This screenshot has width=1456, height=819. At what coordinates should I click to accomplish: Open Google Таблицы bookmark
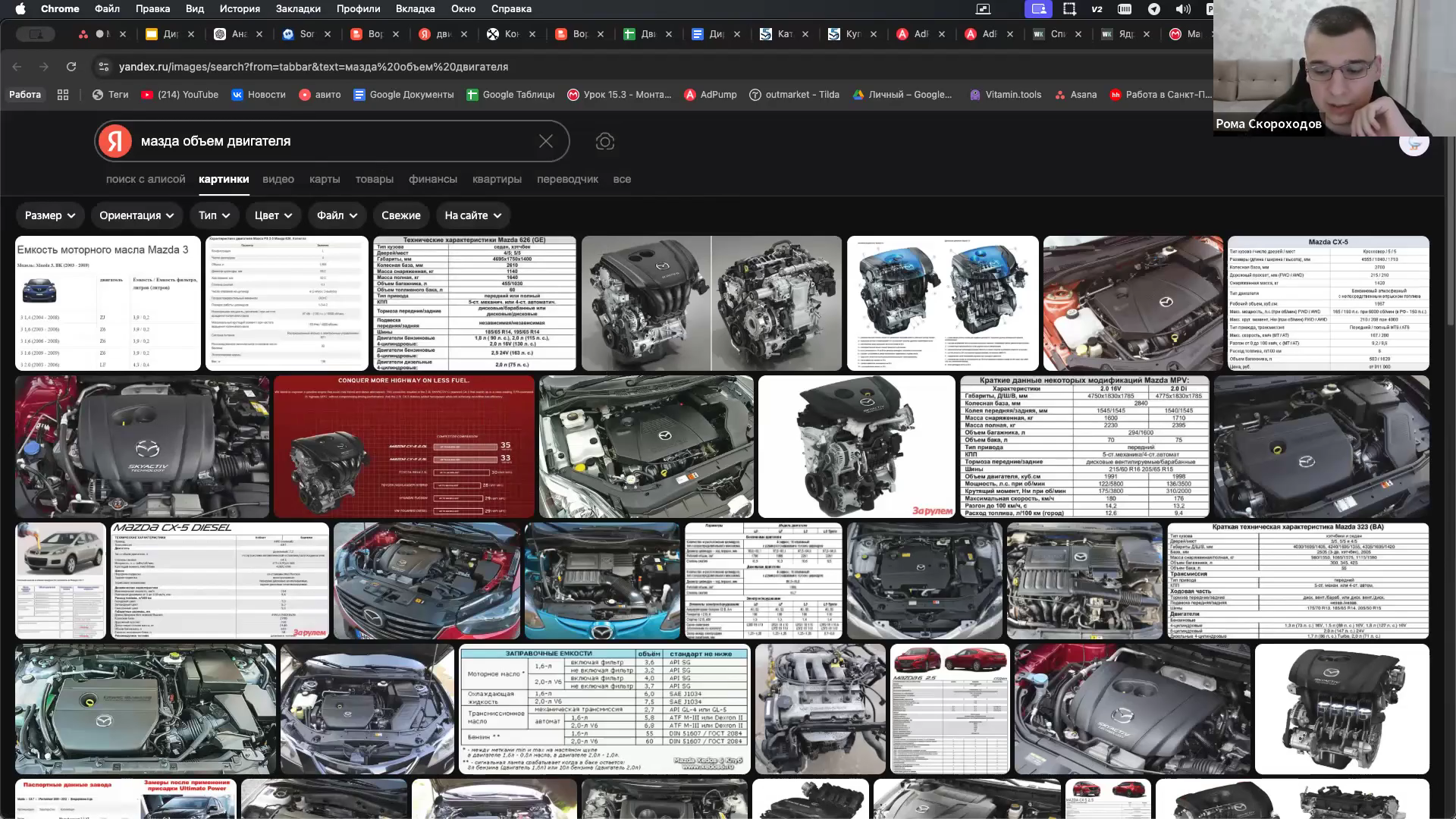[x=510, y=95]
